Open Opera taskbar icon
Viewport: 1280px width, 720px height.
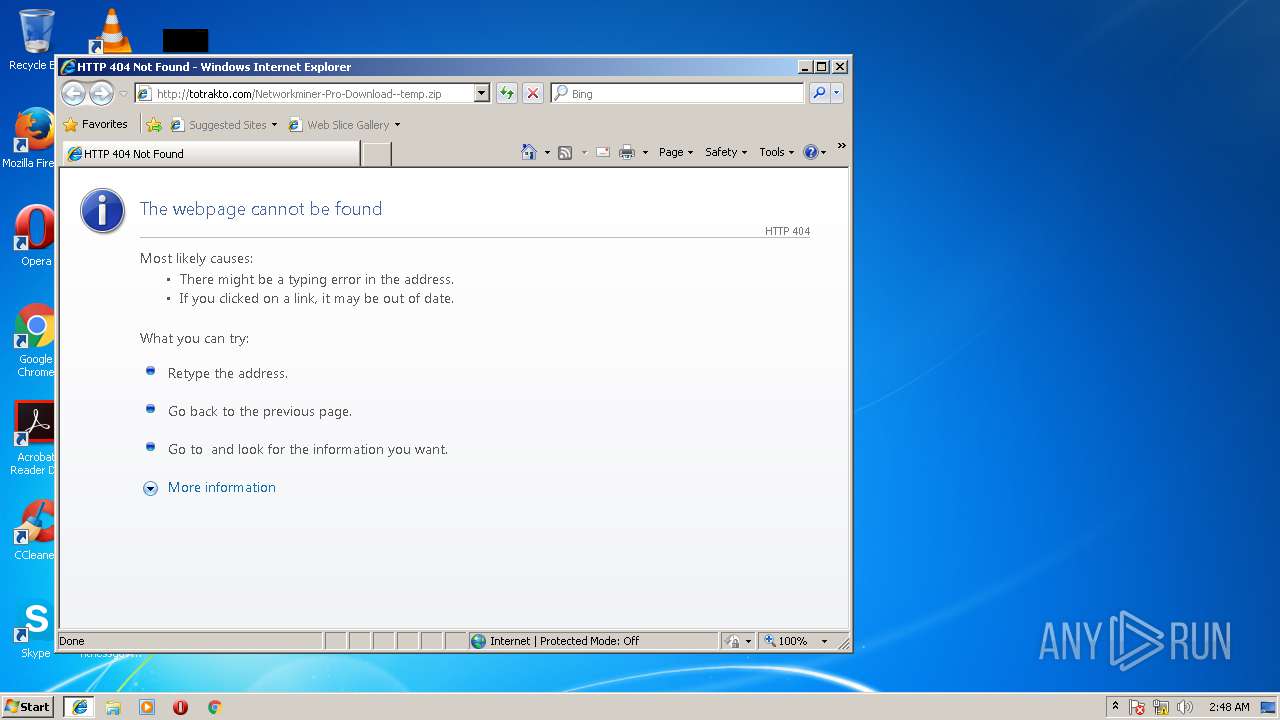click(x=180, y=707)
